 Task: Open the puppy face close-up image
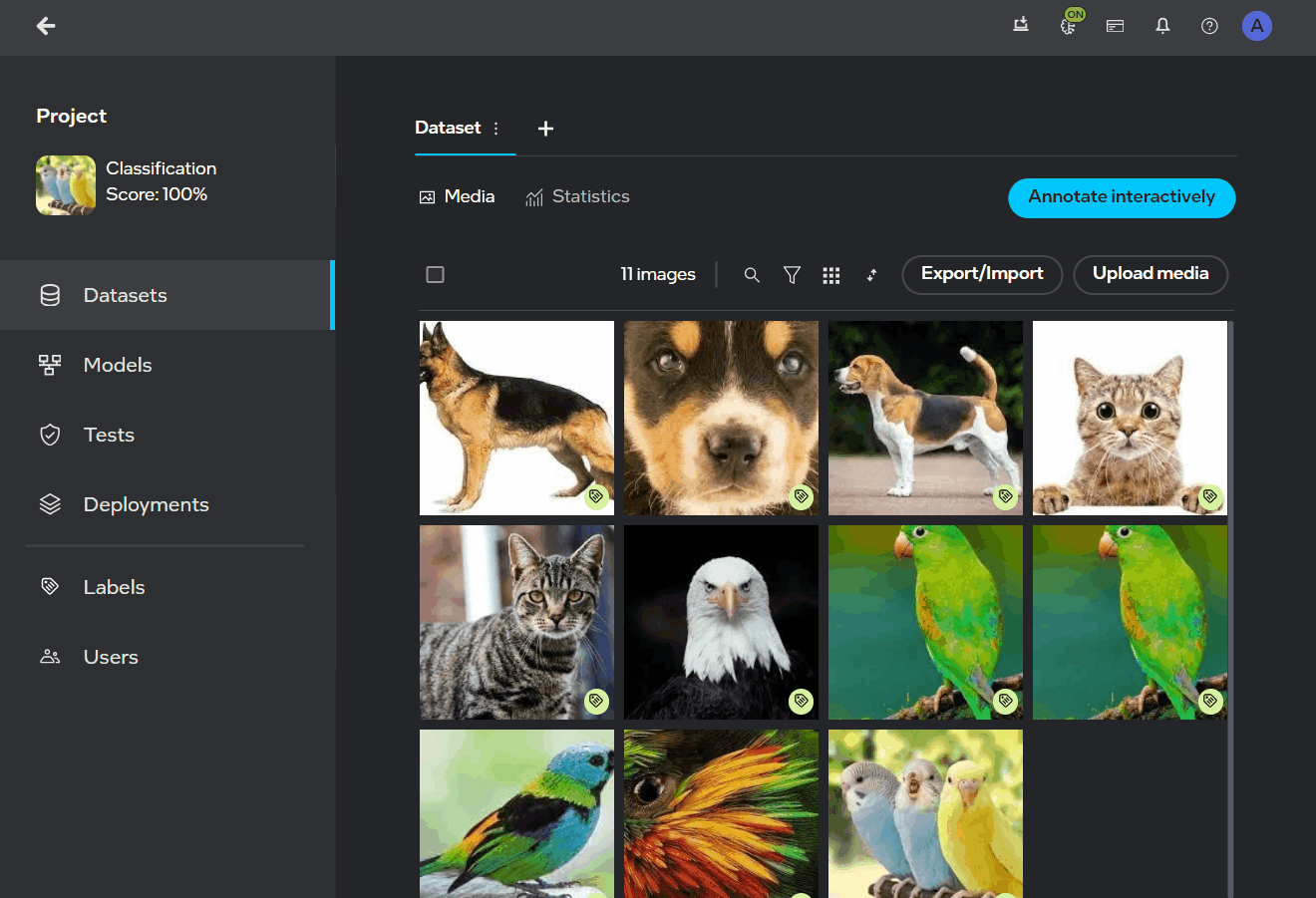721,418
